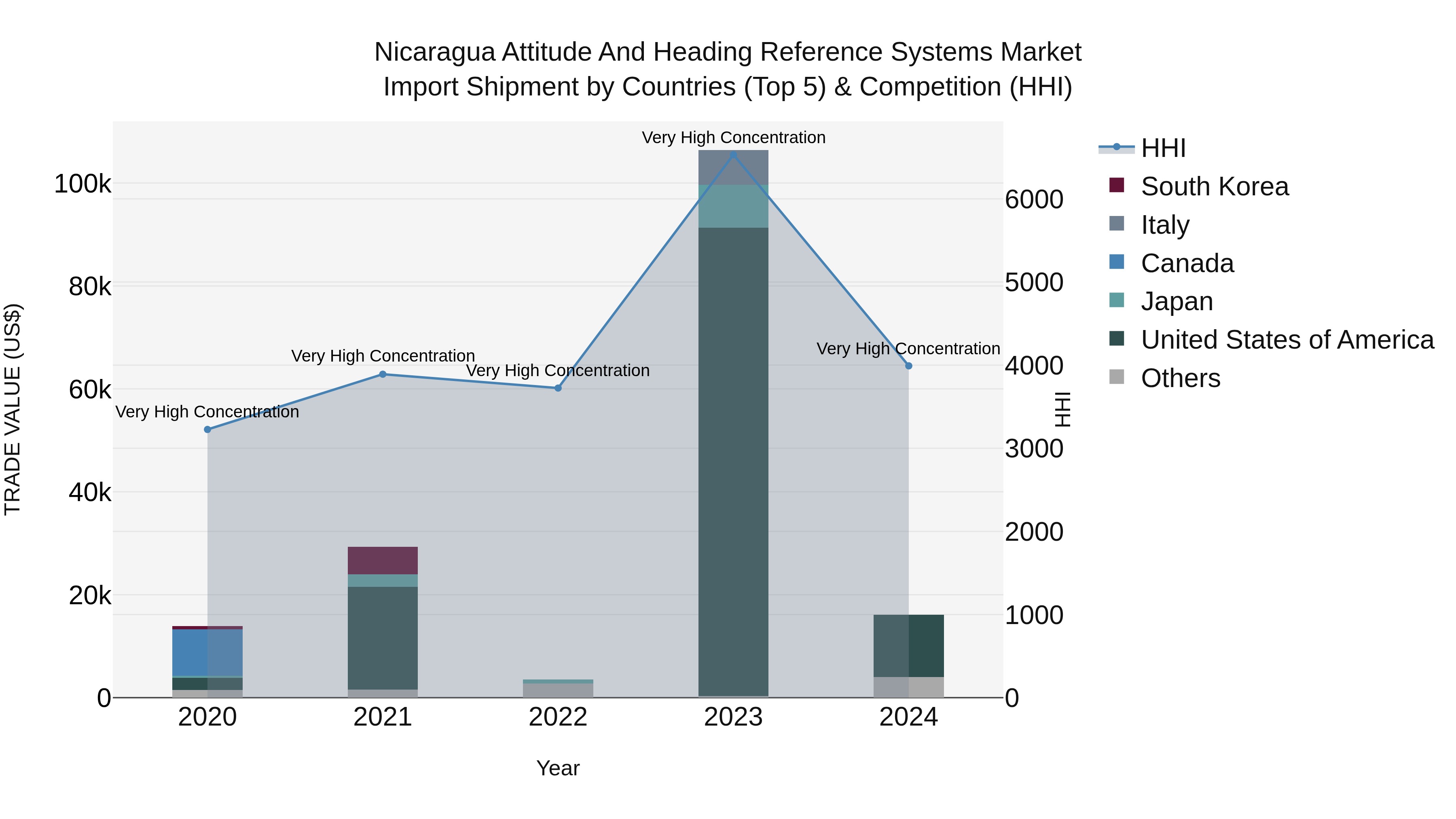The height and width of the screenshot is (819, 1456).
Task: Click the Others gray color swatch
Action: [1117, 377]
